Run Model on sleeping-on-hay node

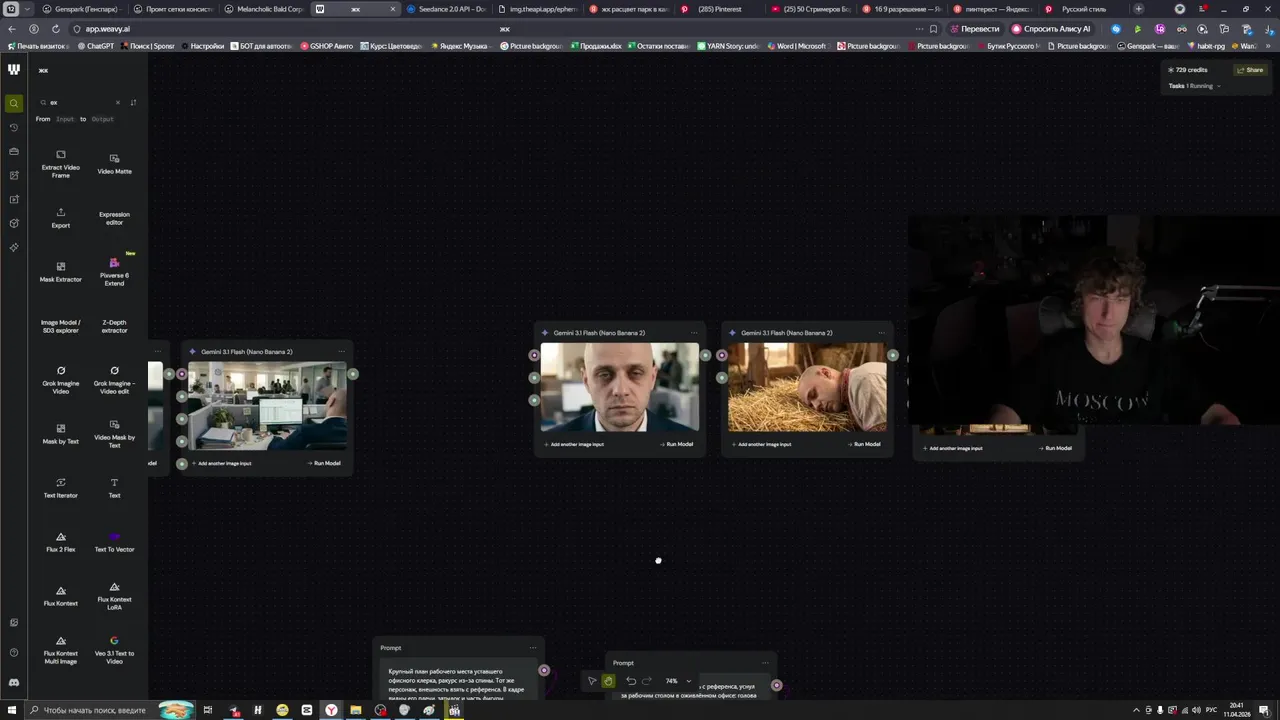[865, 444]
